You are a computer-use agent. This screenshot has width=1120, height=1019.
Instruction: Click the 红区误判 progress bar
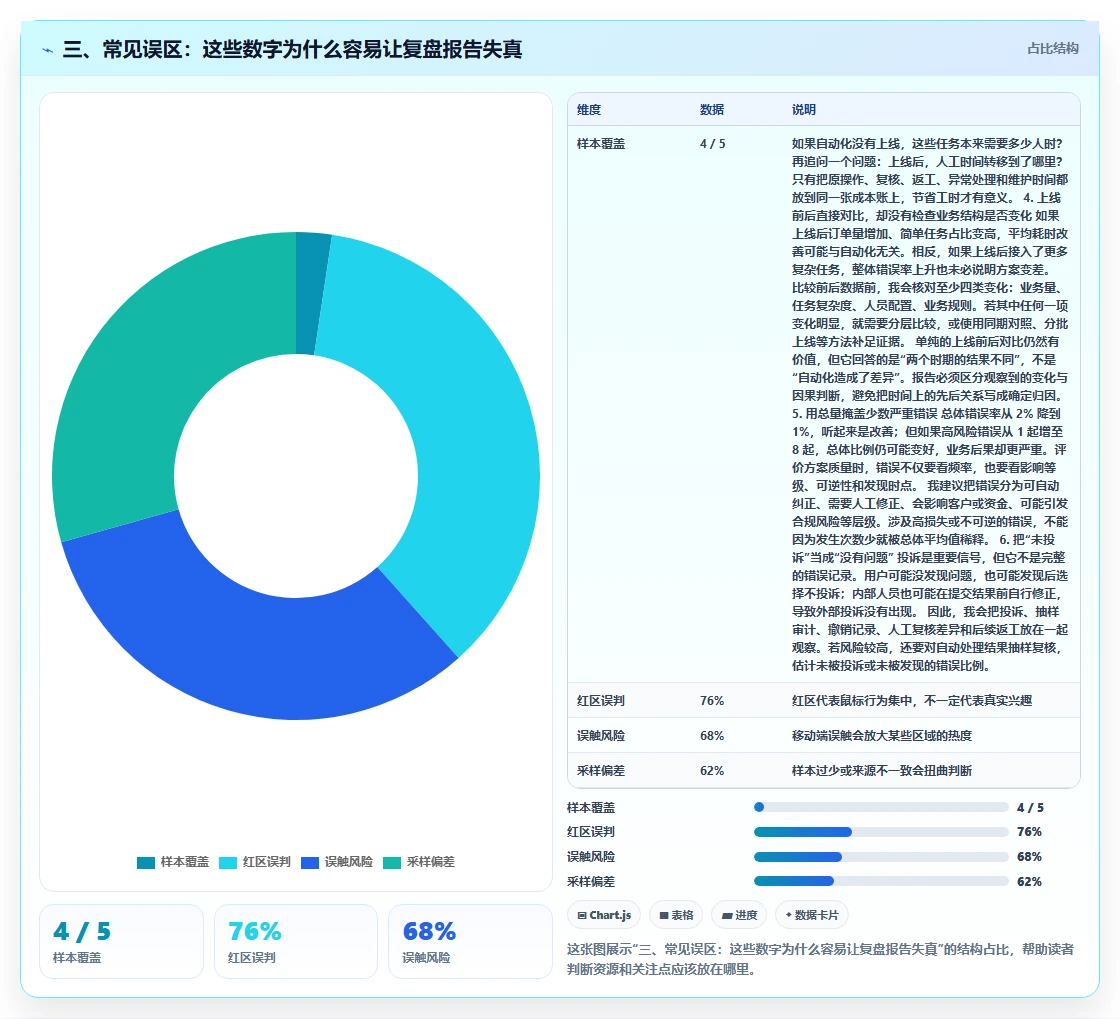881,832
